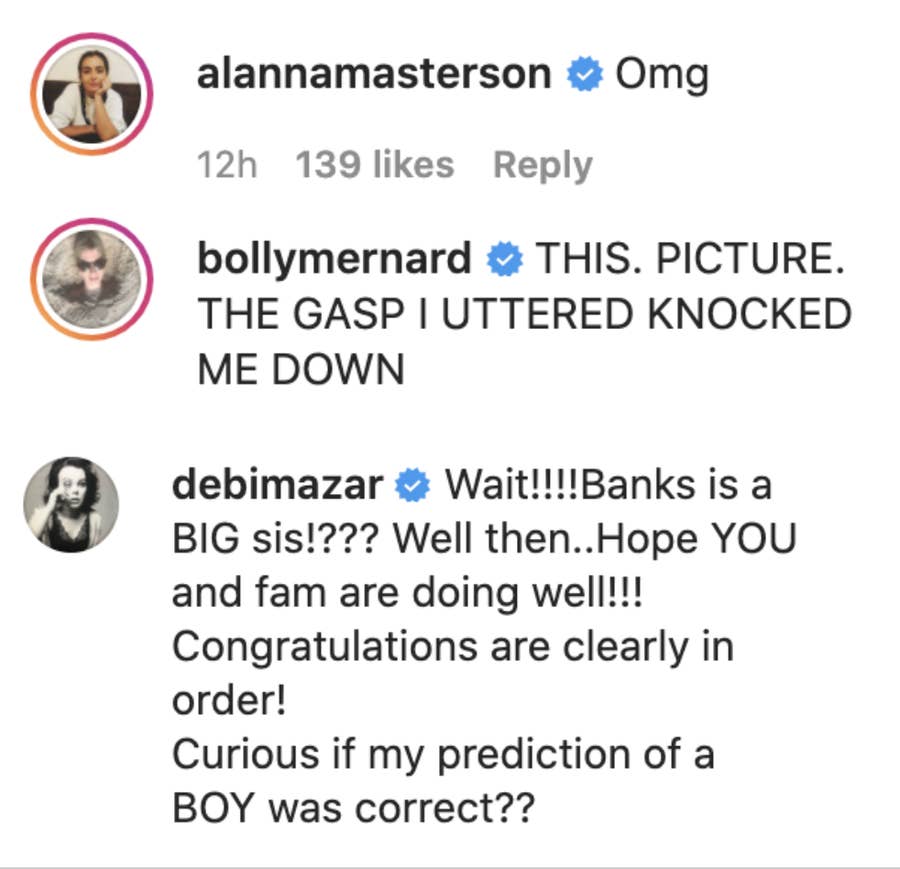Image resolution: width=900 pixels, height=869 pixels.
Task: Click the "Congratulations are clearly in" line
Action: point(453,647)
